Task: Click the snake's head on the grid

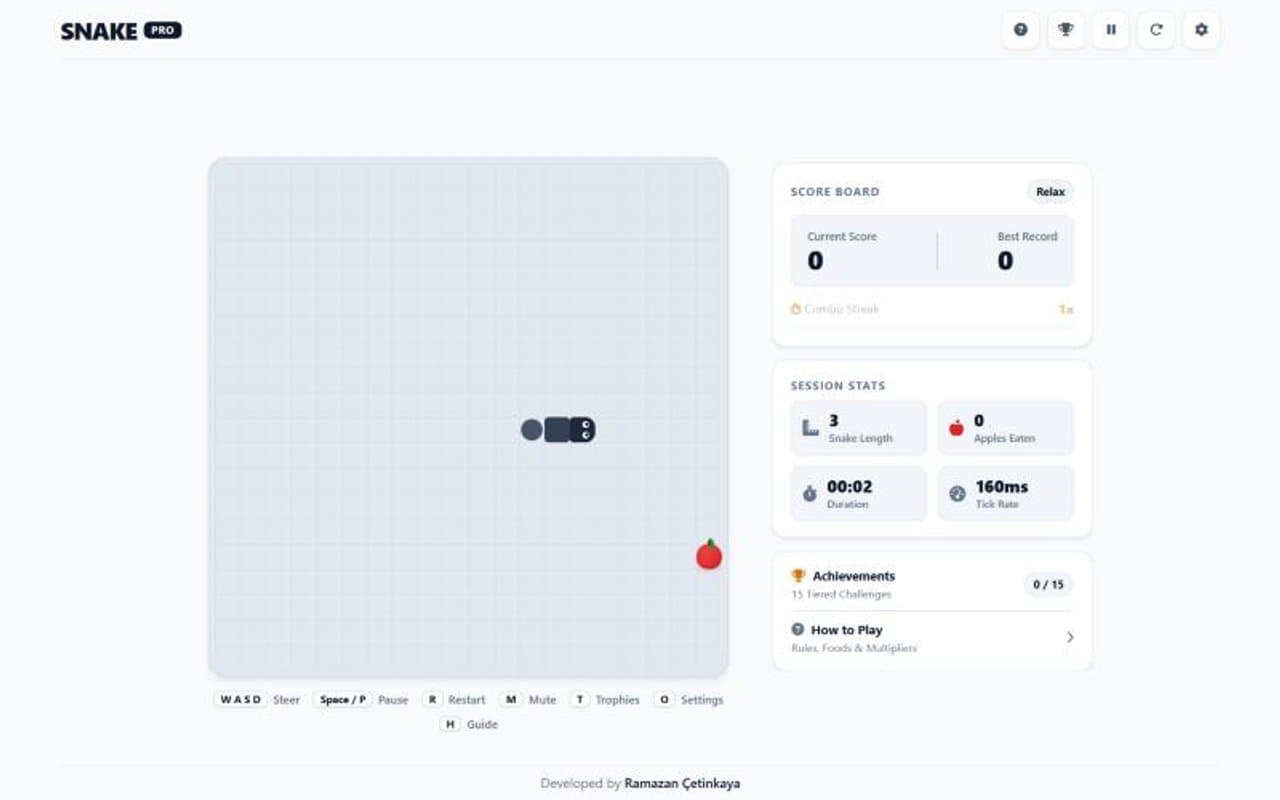Action: [583, 430]
